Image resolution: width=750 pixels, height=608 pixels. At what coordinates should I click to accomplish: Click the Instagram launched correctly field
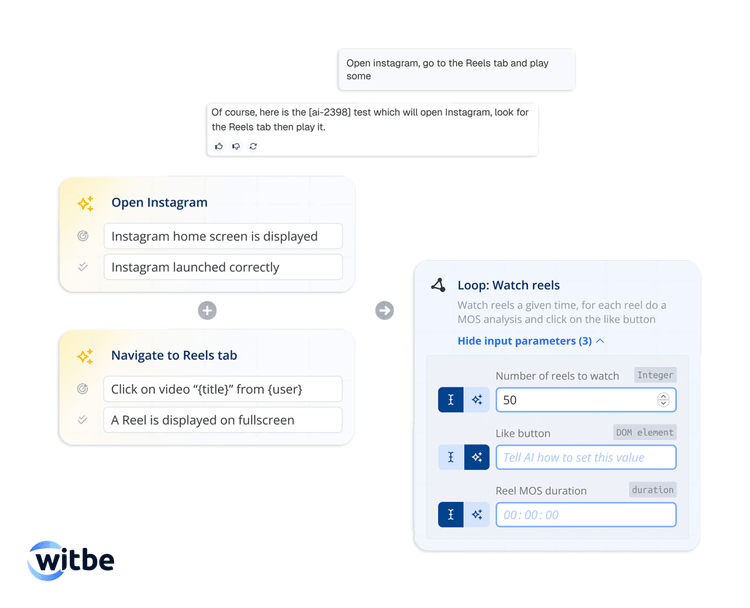223,267
